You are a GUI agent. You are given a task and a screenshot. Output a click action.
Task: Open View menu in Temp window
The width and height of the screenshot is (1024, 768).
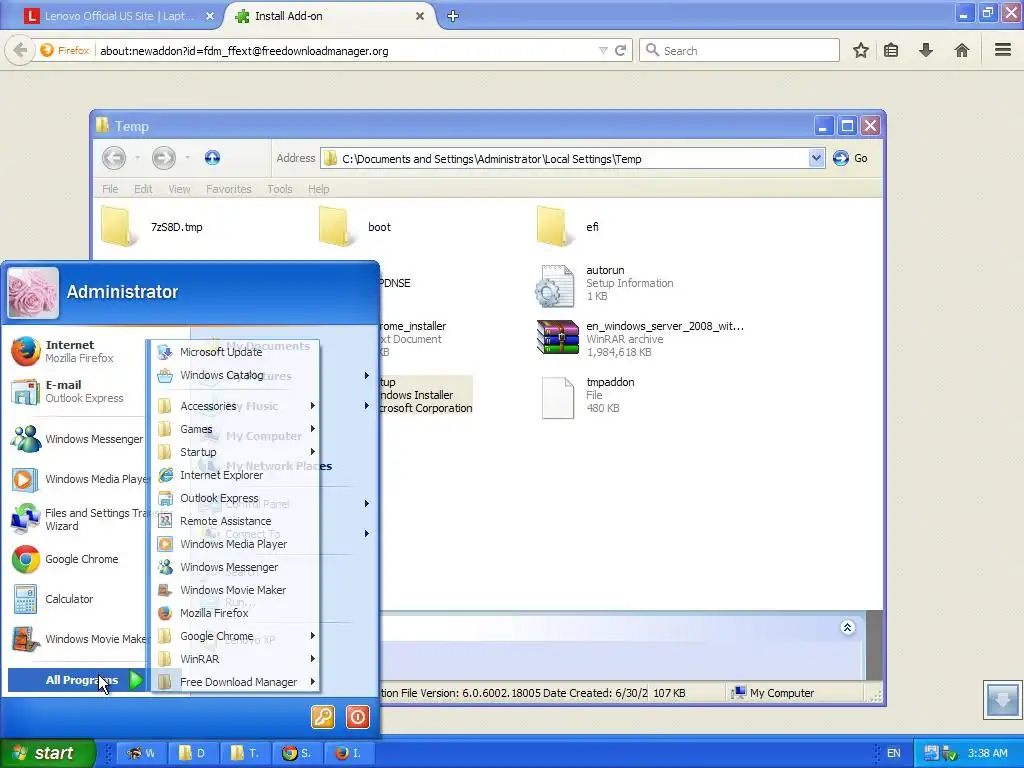[179, 189]
